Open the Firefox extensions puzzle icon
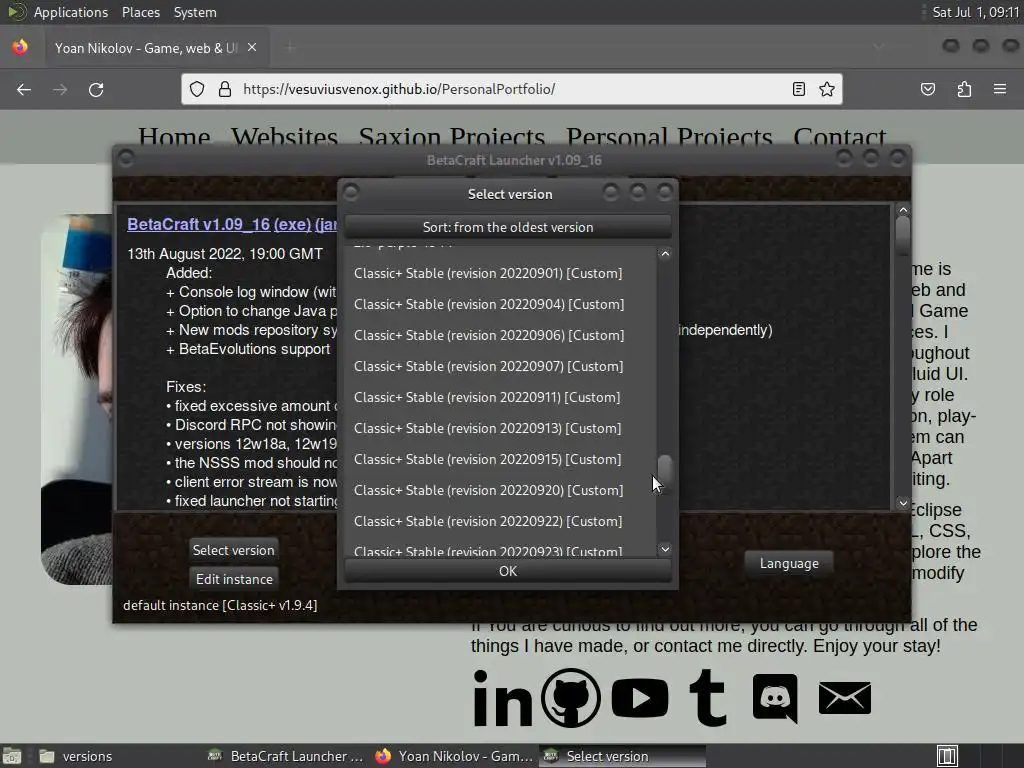1024x768 pixels. 964,89
